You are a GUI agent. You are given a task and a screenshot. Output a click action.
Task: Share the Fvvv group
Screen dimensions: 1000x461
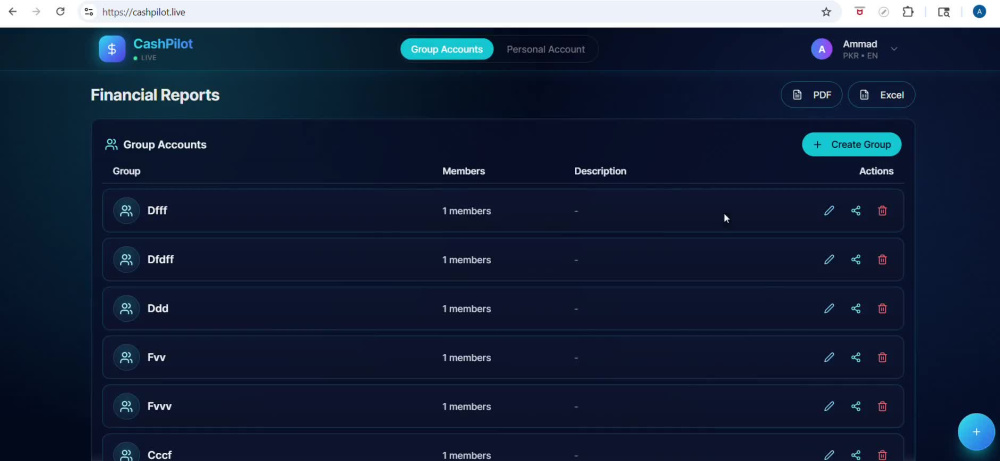[856, 406]
